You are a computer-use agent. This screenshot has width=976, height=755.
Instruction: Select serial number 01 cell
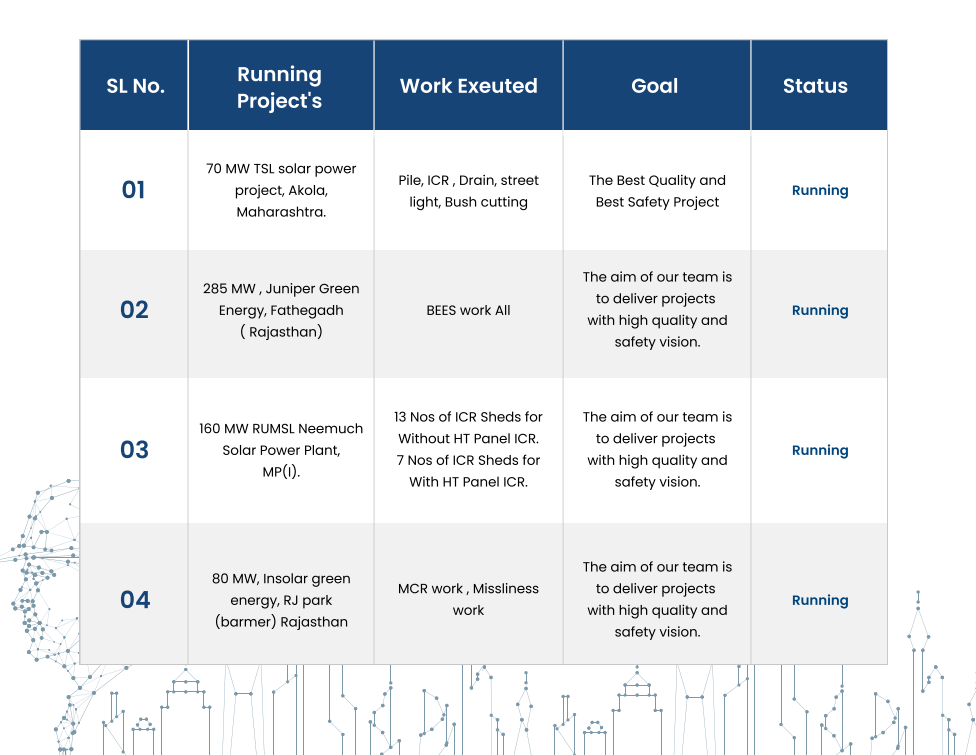click(x=134, y=190)
